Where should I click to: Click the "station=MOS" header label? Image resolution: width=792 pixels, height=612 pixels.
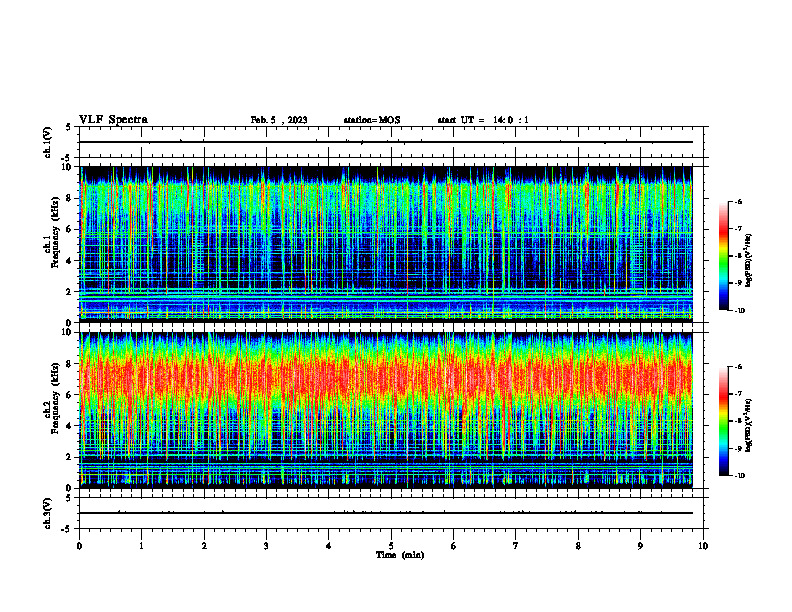(x=372, y=120)
